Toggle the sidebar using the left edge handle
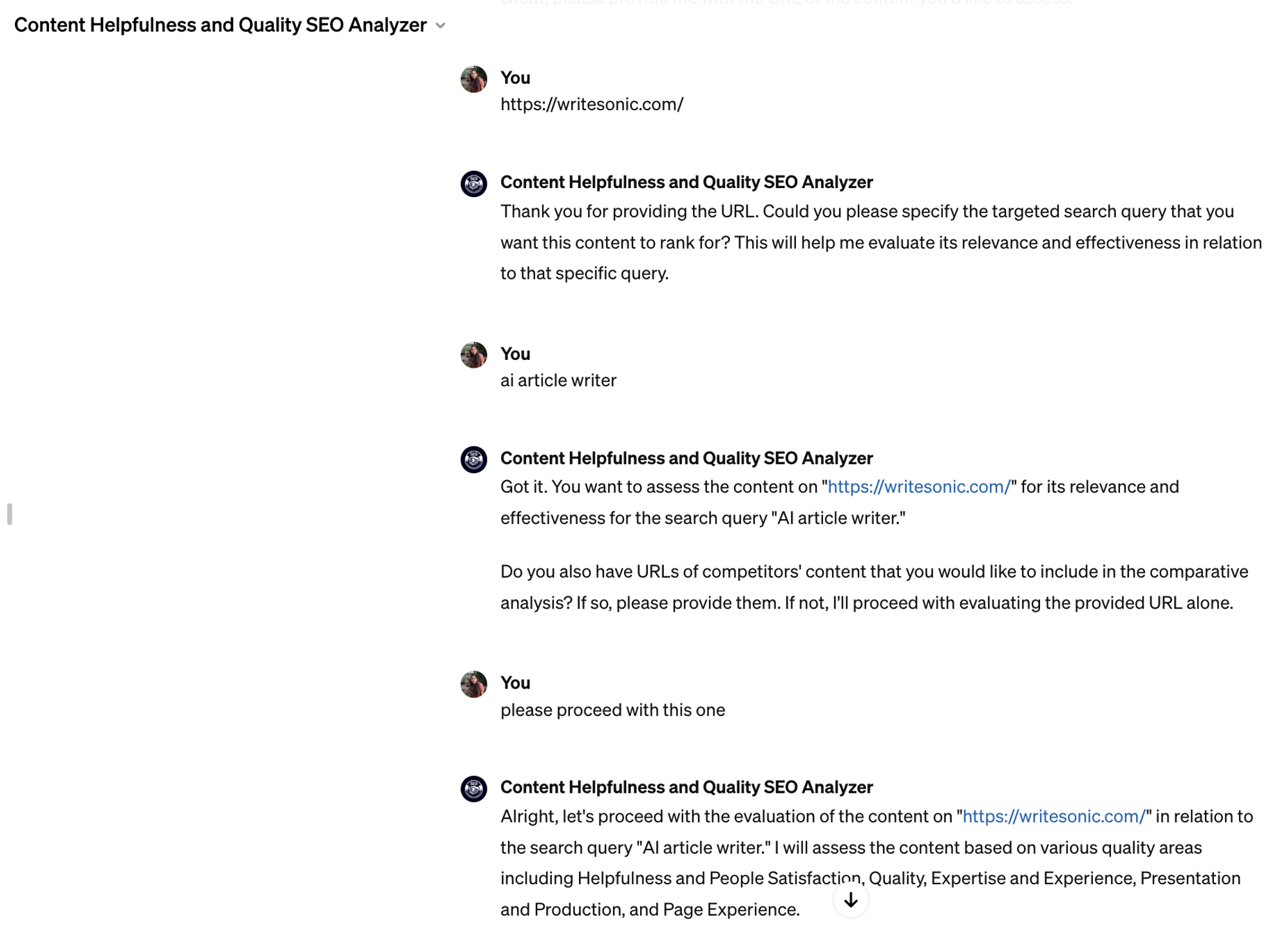1288x928 pixels. [x=10, y=514]
